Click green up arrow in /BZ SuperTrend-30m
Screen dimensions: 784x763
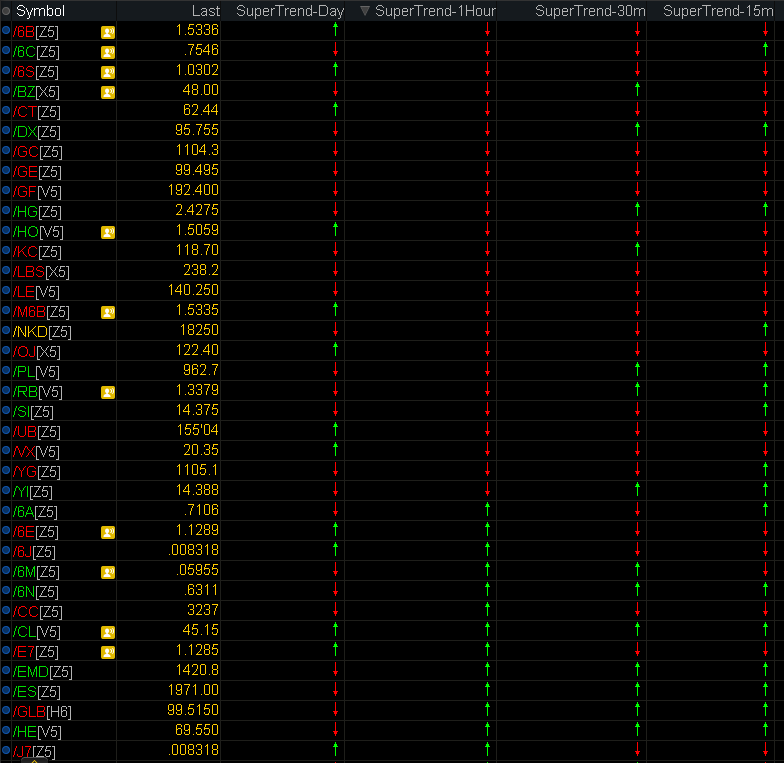pos(638,90)
